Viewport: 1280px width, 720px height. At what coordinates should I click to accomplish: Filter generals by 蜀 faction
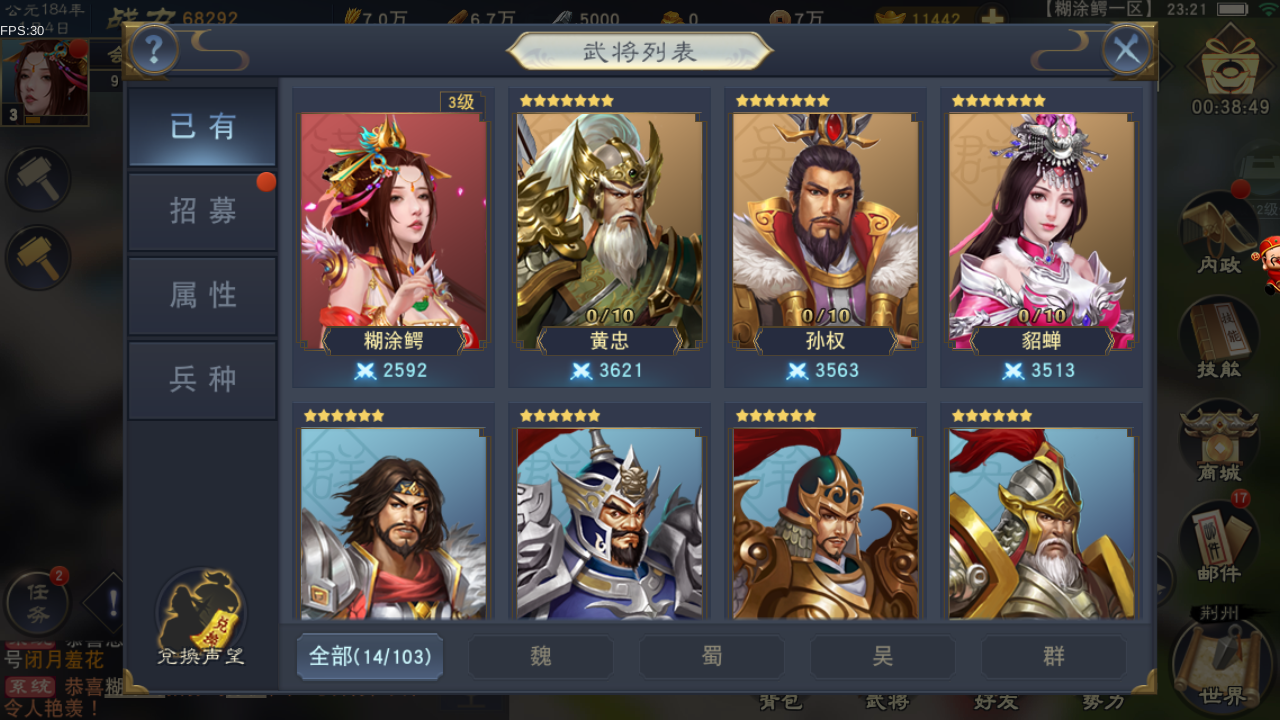click(712, 657)
